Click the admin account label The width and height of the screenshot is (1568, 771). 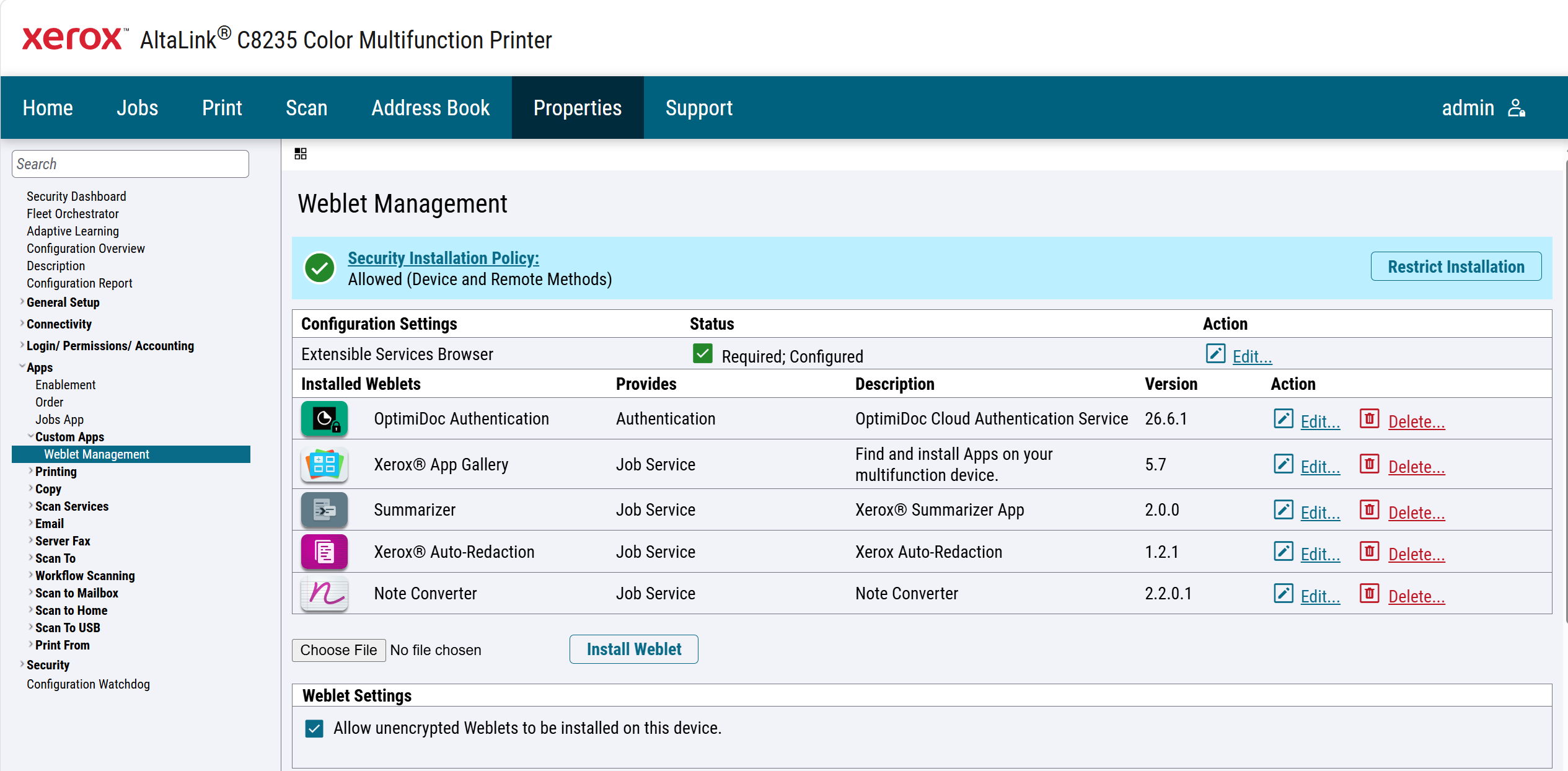click(x=1468, y=108)
